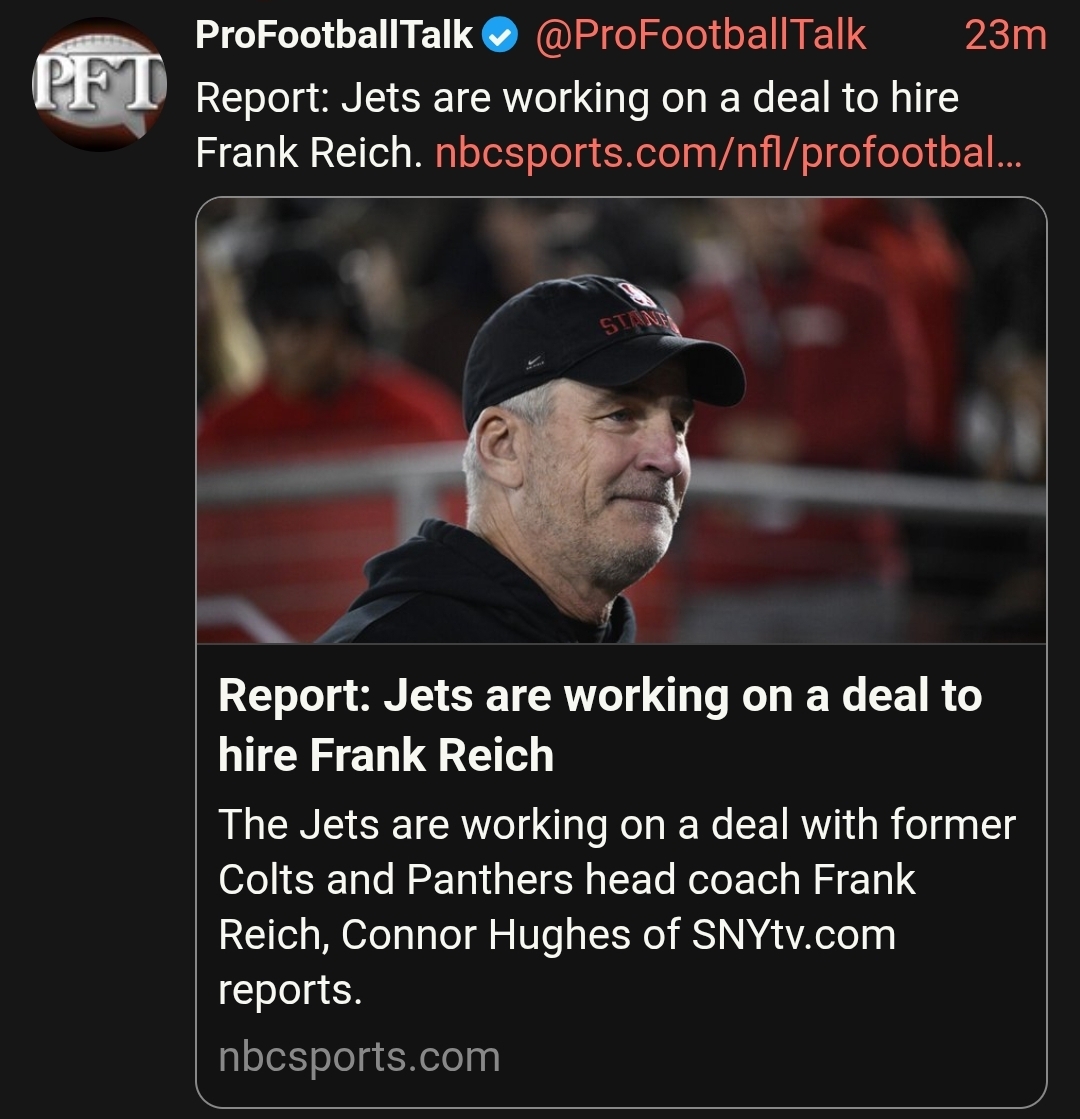Open the @ProFootballTalk handle

[700, 36]
